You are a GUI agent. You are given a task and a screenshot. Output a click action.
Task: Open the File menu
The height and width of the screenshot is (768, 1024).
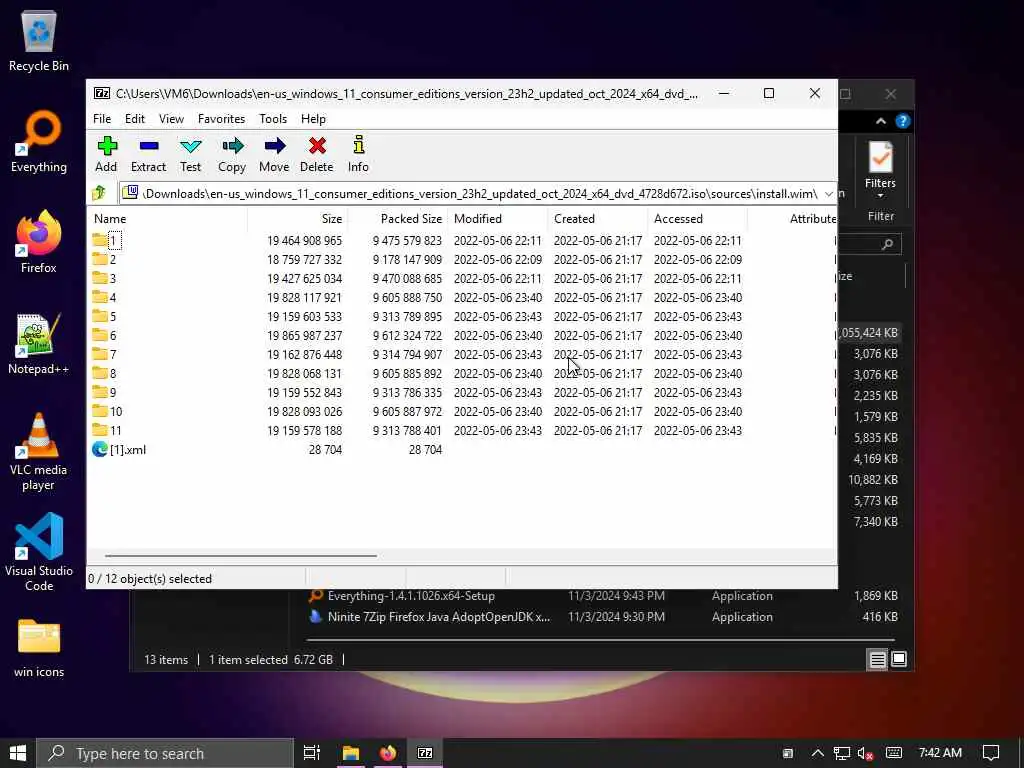point(102,119)
